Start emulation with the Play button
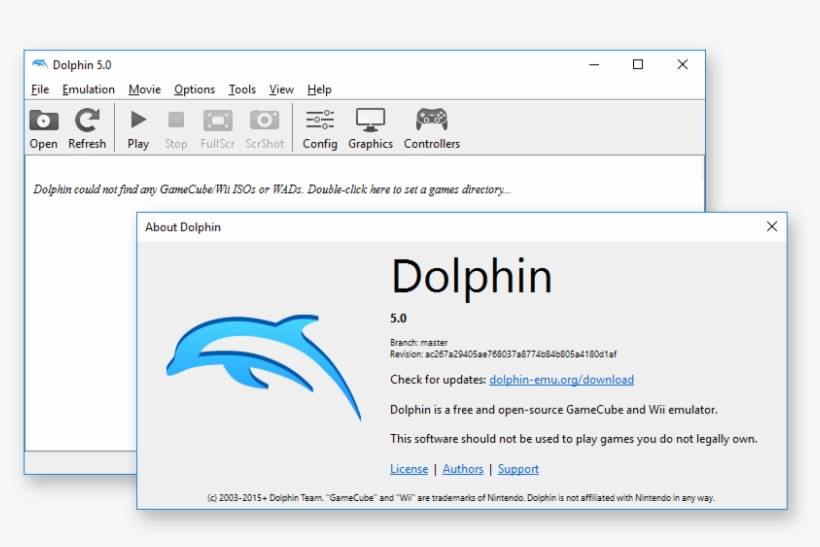Screen dimensions: 820x547 138,129
